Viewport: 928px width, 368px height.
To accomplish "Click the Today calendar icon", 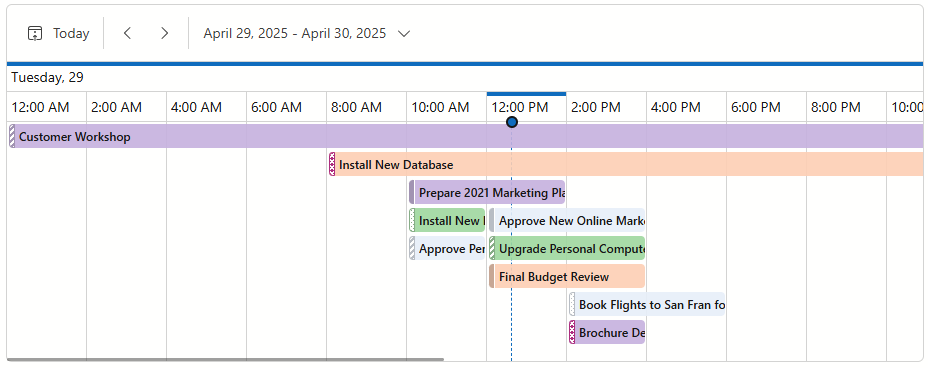I will tap(36, 33).
